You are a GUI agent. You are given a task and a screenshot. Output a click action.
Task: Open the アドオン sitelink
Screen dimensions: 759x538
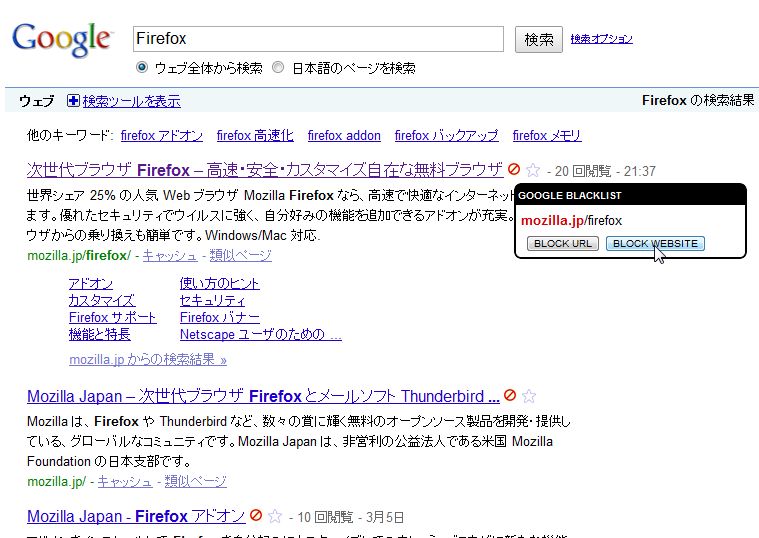(x=91, y=284)
